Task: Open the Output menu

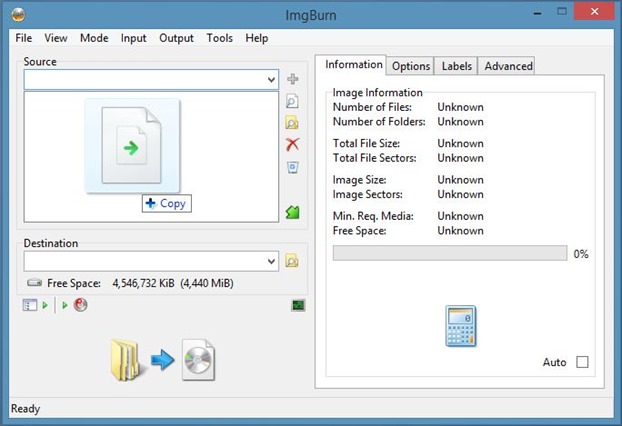Action: pyautogui.click(x=177, y=38)
